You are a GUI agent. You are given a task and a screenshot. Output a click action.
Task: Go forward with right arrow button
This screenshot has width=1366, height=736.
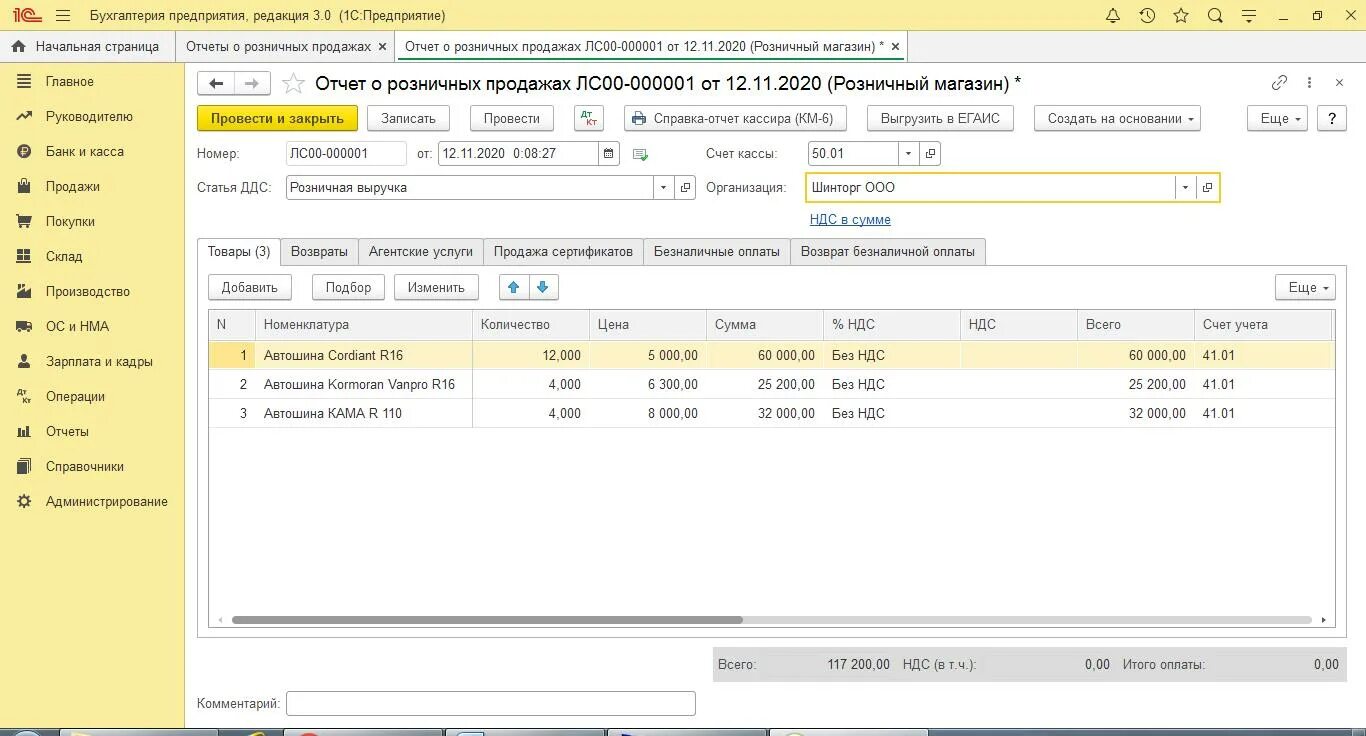coord(251,84)
